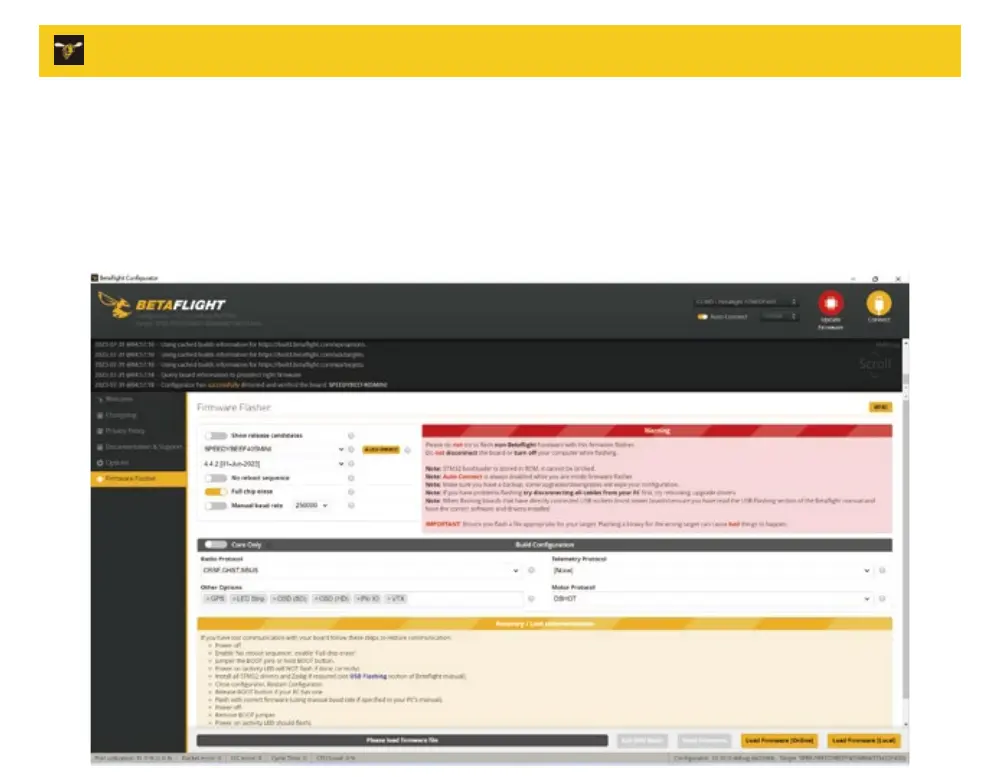Open the USB Flashing link
This screenshot has width=1000, height=777.
(x=368, y=676)
